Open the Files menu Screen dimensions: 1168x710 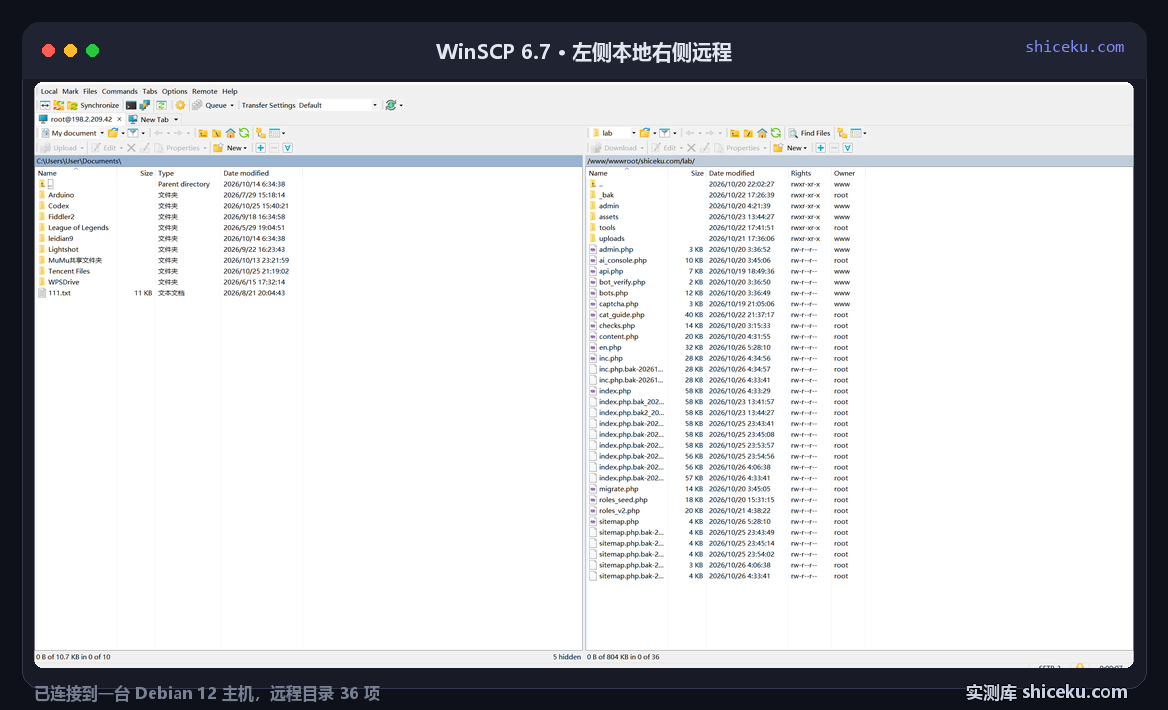click(90, 91)
